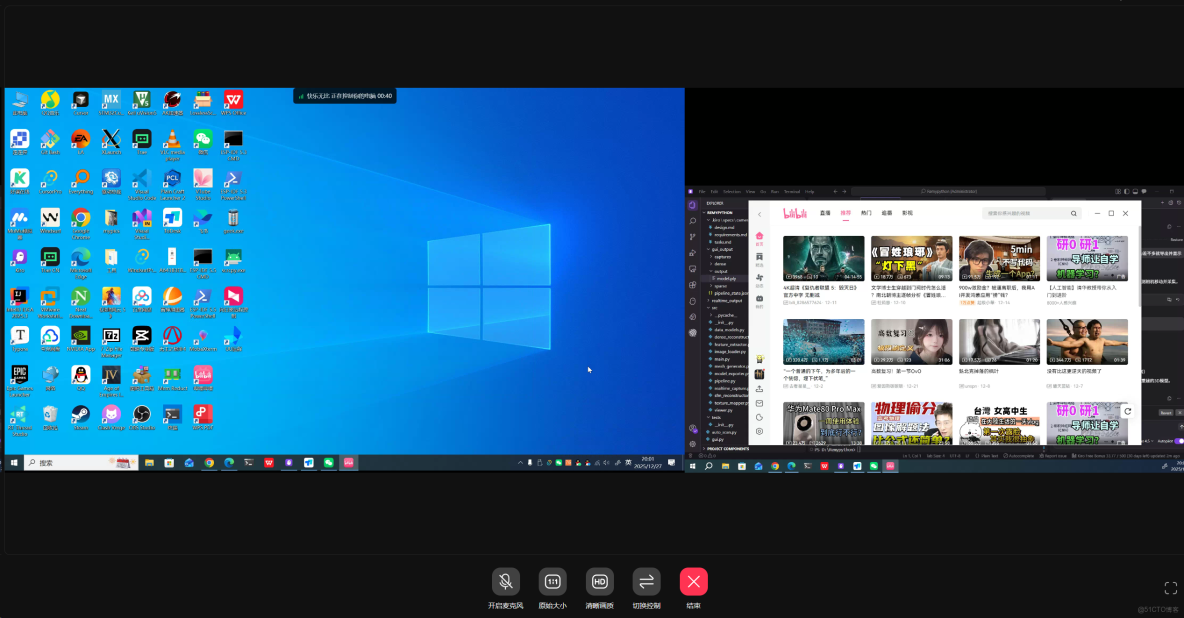Toggle the fullscreen icon at bottom right

(1171, 588)
